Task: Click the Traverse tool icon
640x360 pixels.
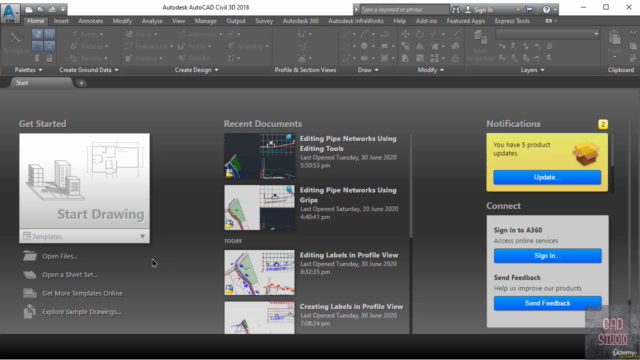Action: pos(74,58)
